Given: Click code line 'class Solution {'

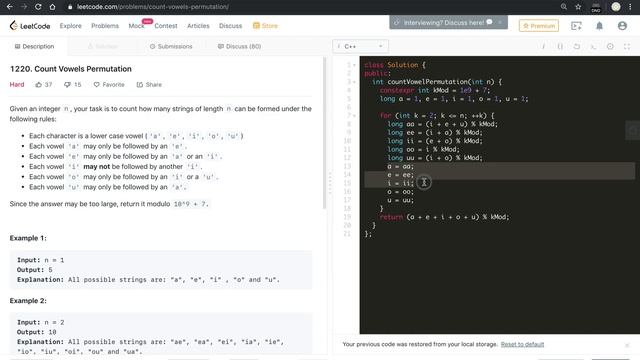Looking at the screenshot, I should pyautogui.click(x=395, y=65).
